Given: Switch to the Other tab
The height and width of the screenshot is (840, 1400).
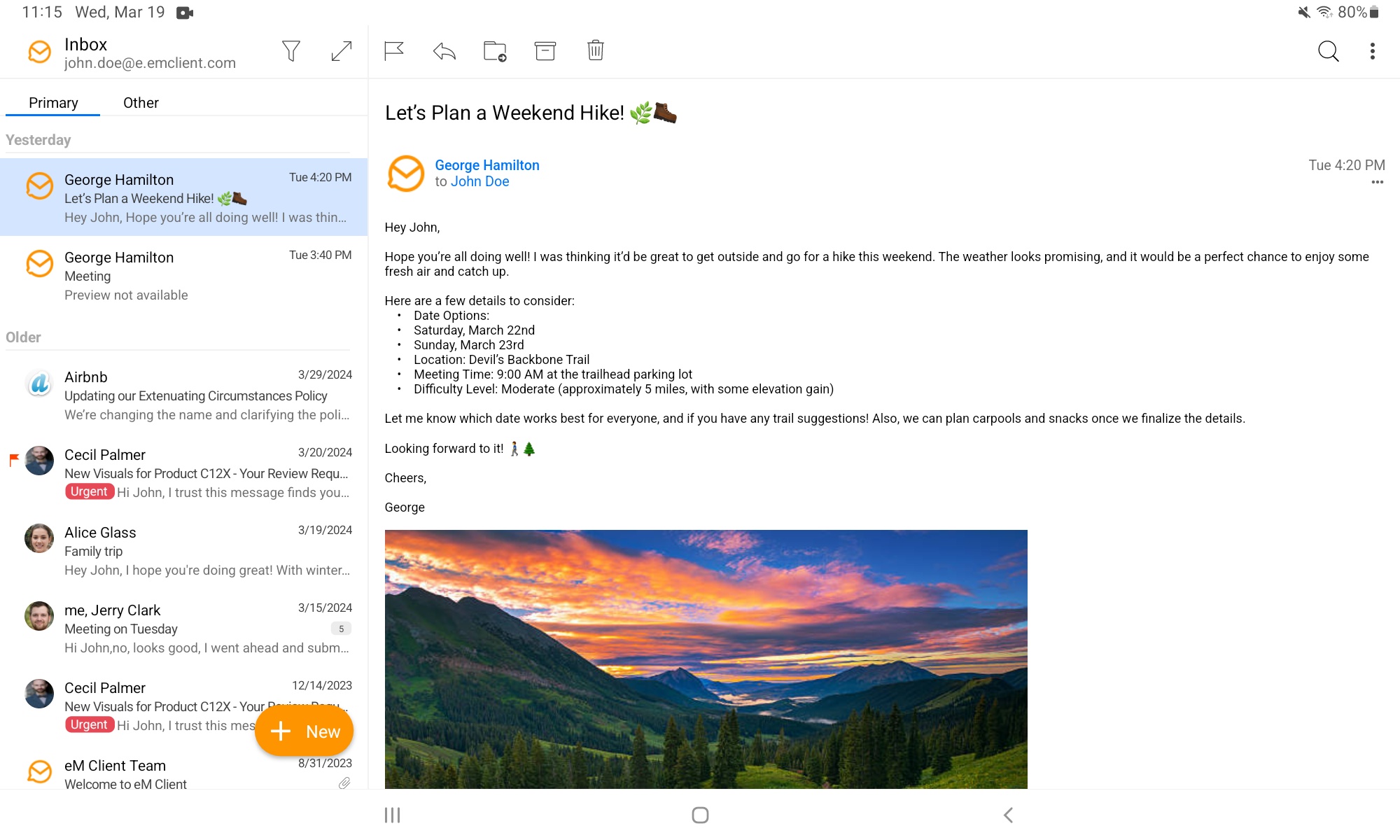Looking at the screenshot, I should (x=141, y=103).
